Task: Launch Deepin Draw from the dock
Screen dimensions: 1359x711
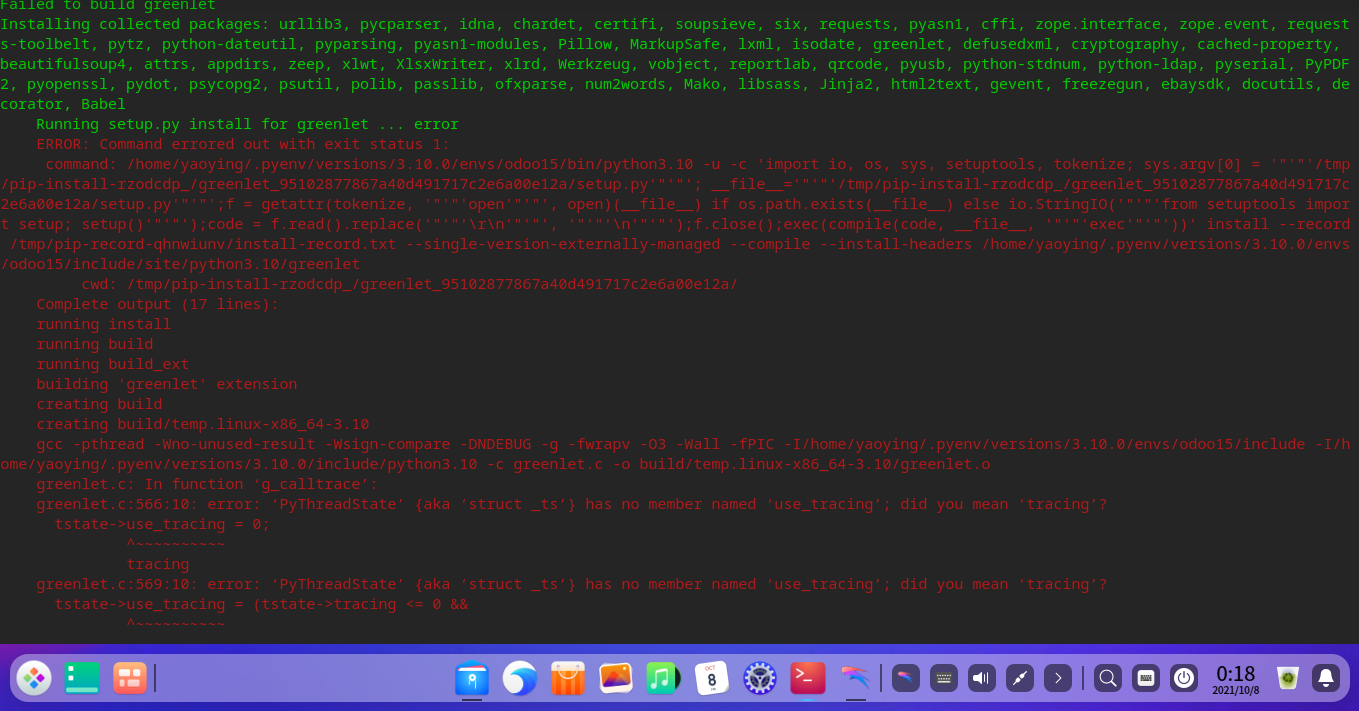Action: (855, 678)
